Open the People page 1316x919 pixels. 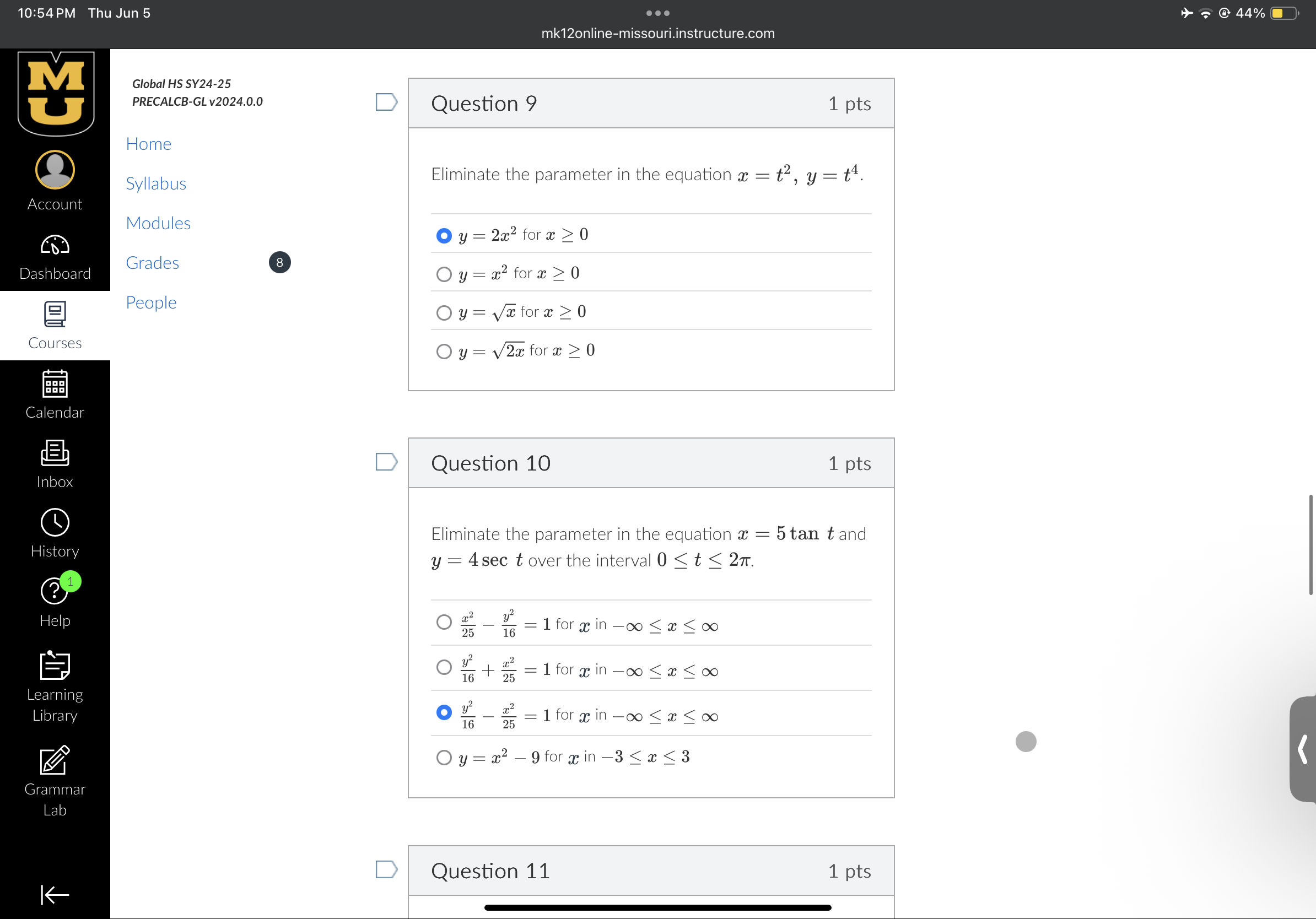[151, 302]
